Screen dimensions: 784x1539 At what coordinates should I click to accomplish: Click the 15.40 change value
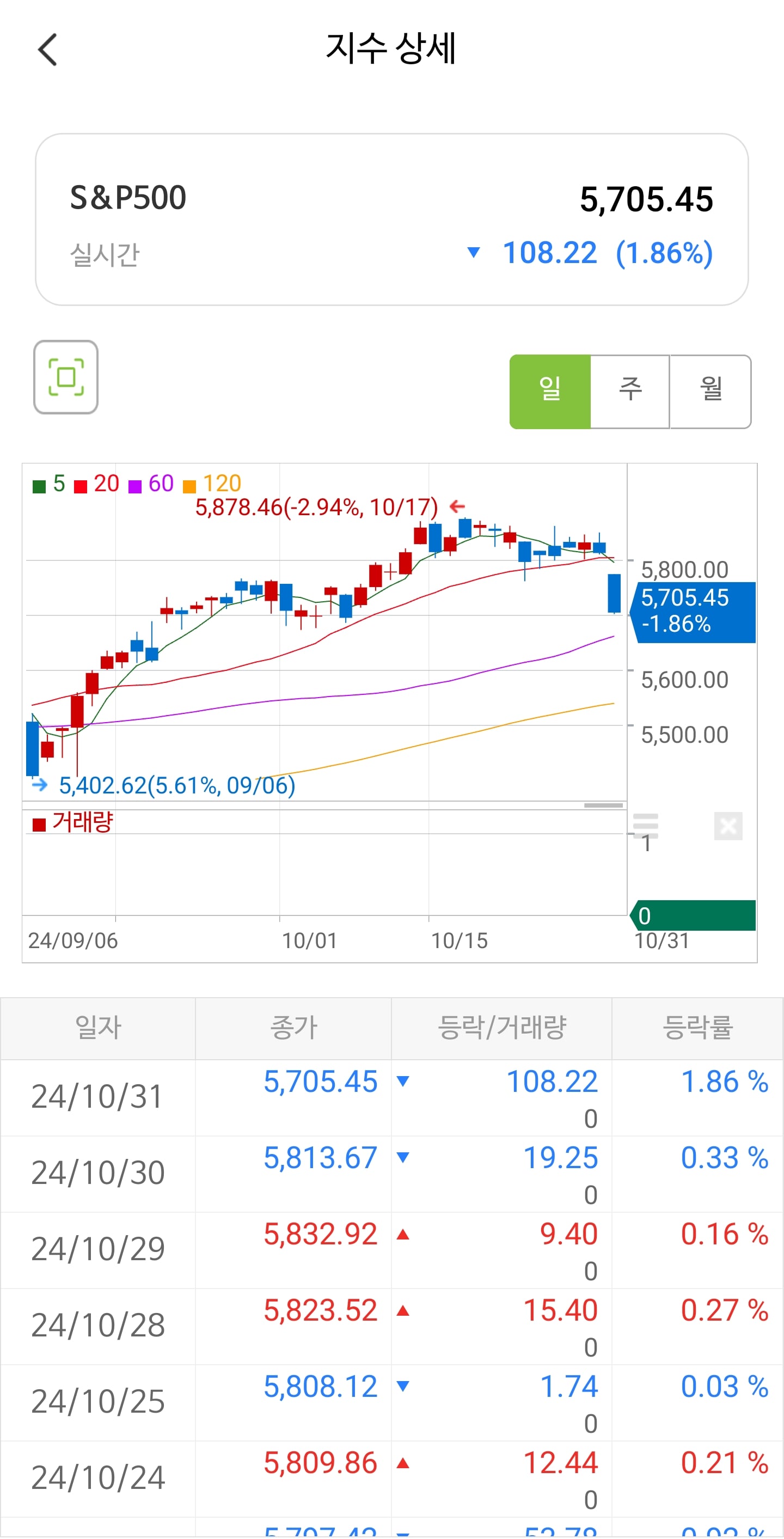pyautogui.click(x=561, y=1310)
